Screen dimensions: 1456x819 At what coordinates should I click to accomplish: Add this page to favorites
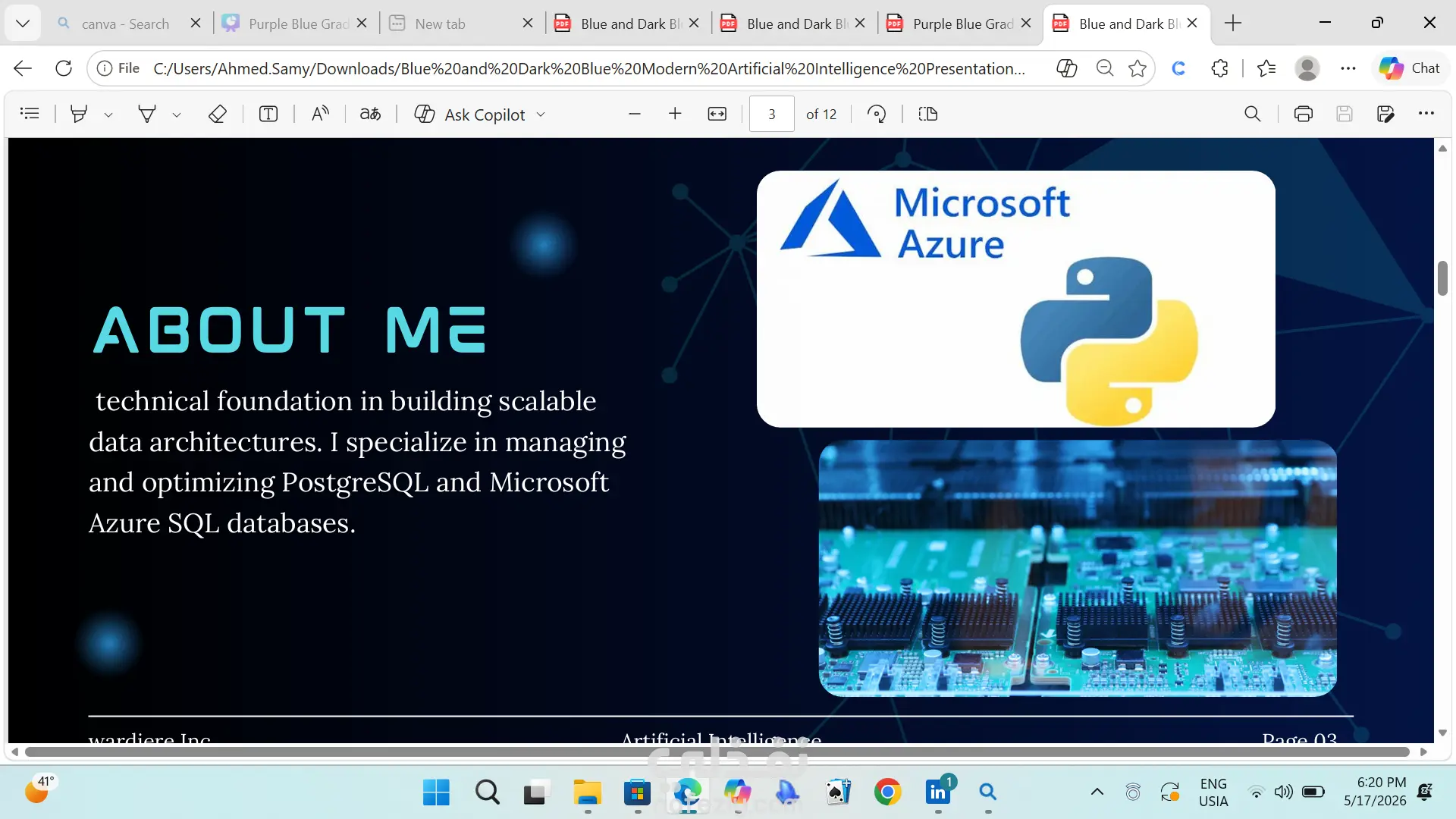1137,68
